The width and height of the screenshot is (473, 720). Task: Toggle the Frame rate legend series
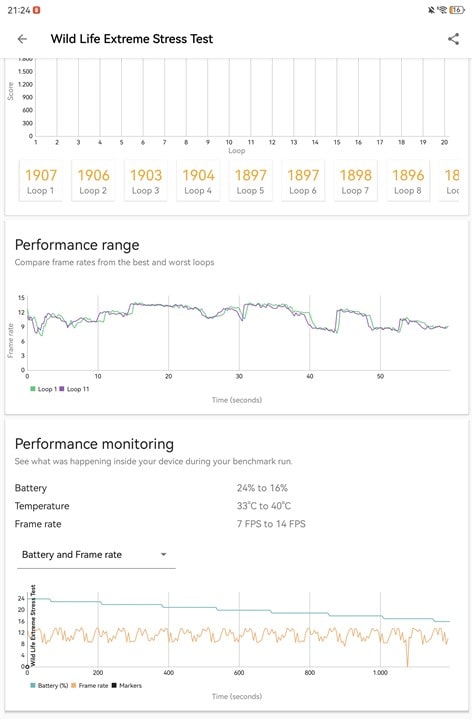90,686
